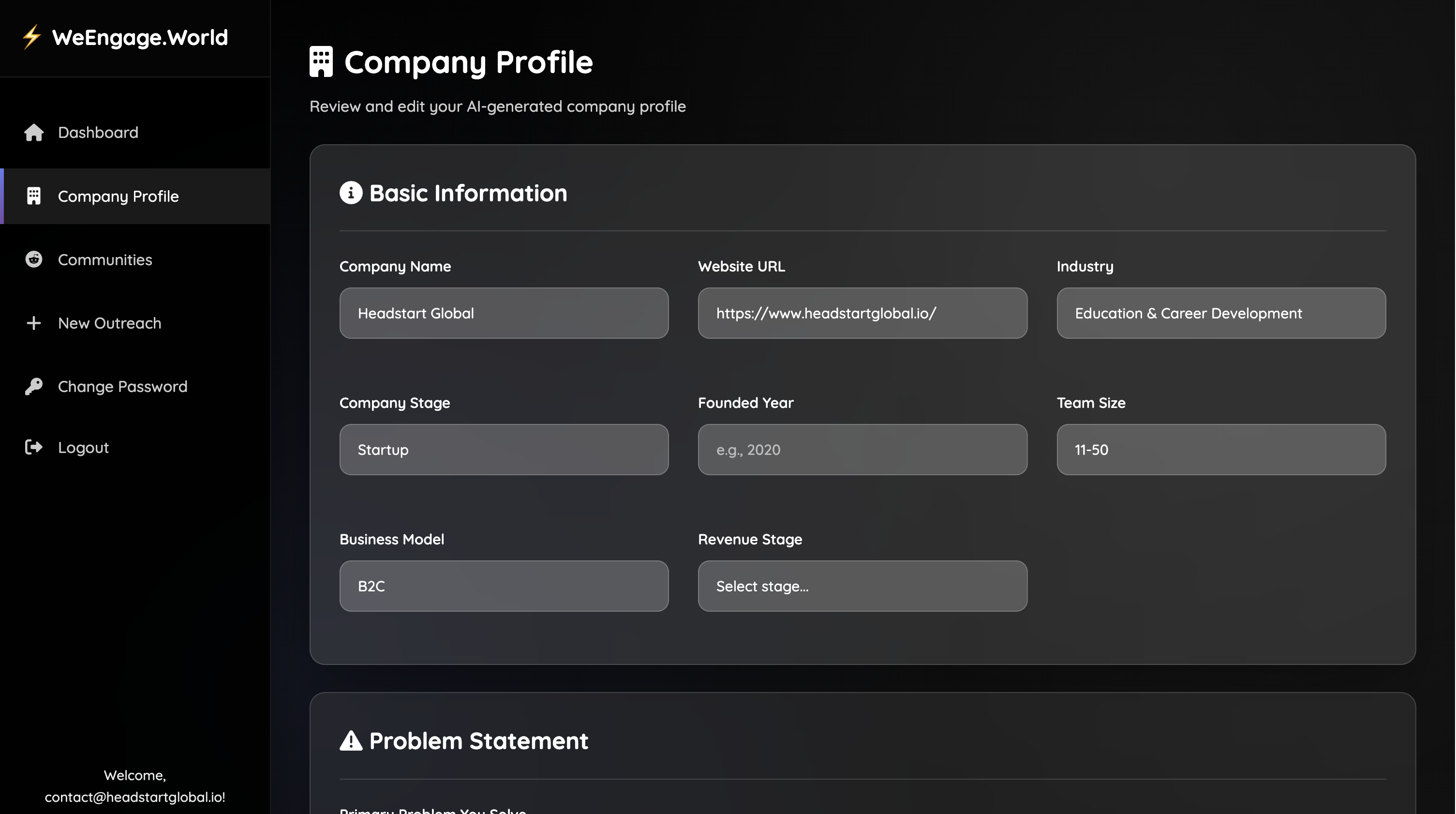Click the Business Model label
This screenshot has width=1456, height=814.
[x=392, y=539]
